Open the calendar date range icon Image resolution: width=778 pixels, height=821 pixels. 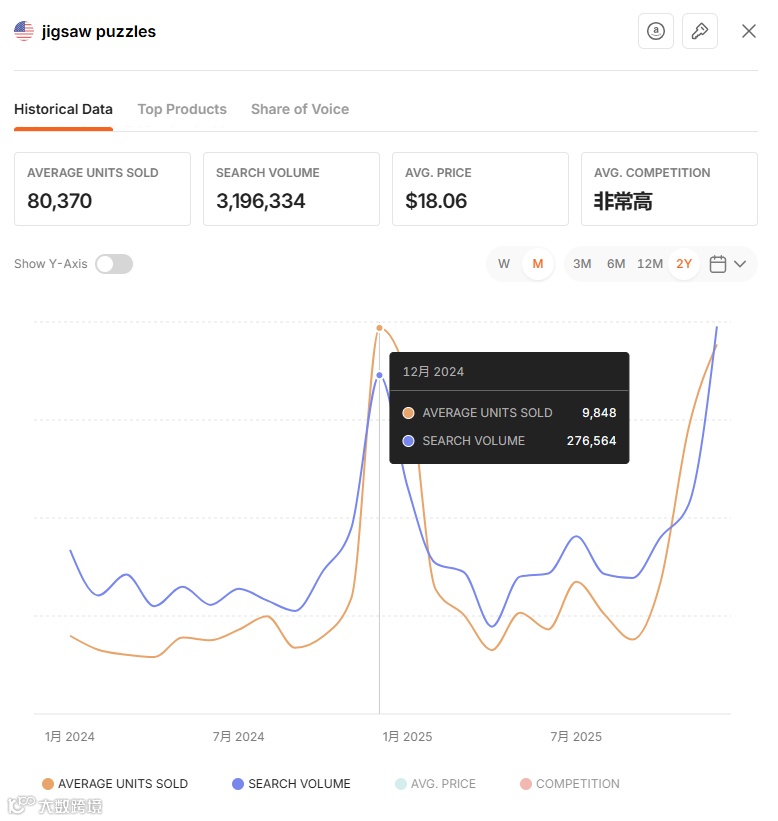click(717, 264)
